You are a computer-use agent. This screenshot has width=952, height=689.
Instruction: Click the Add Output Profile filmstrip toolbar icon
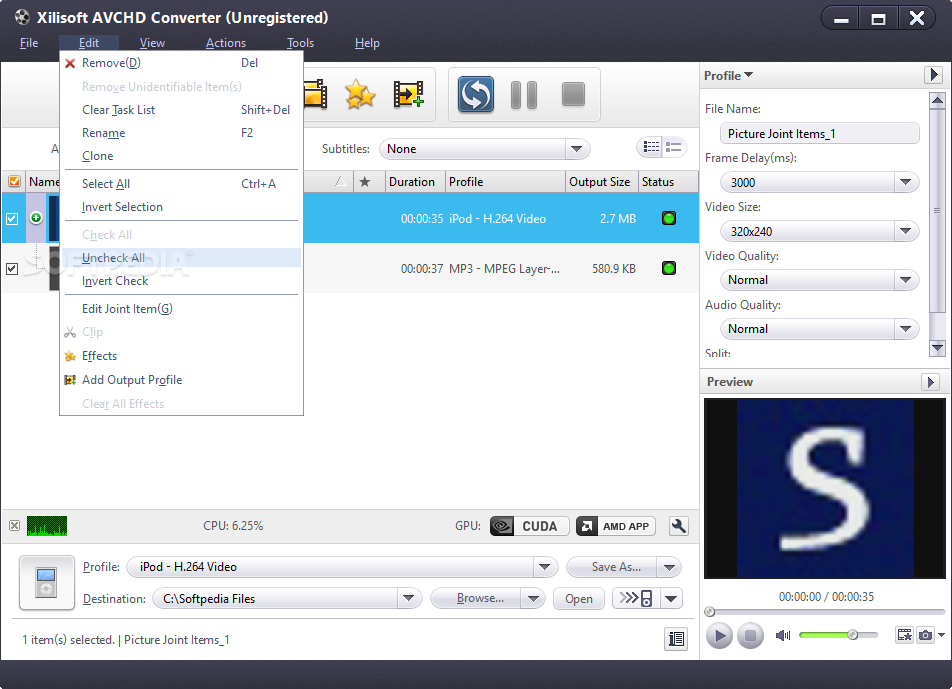click(409, 95)
